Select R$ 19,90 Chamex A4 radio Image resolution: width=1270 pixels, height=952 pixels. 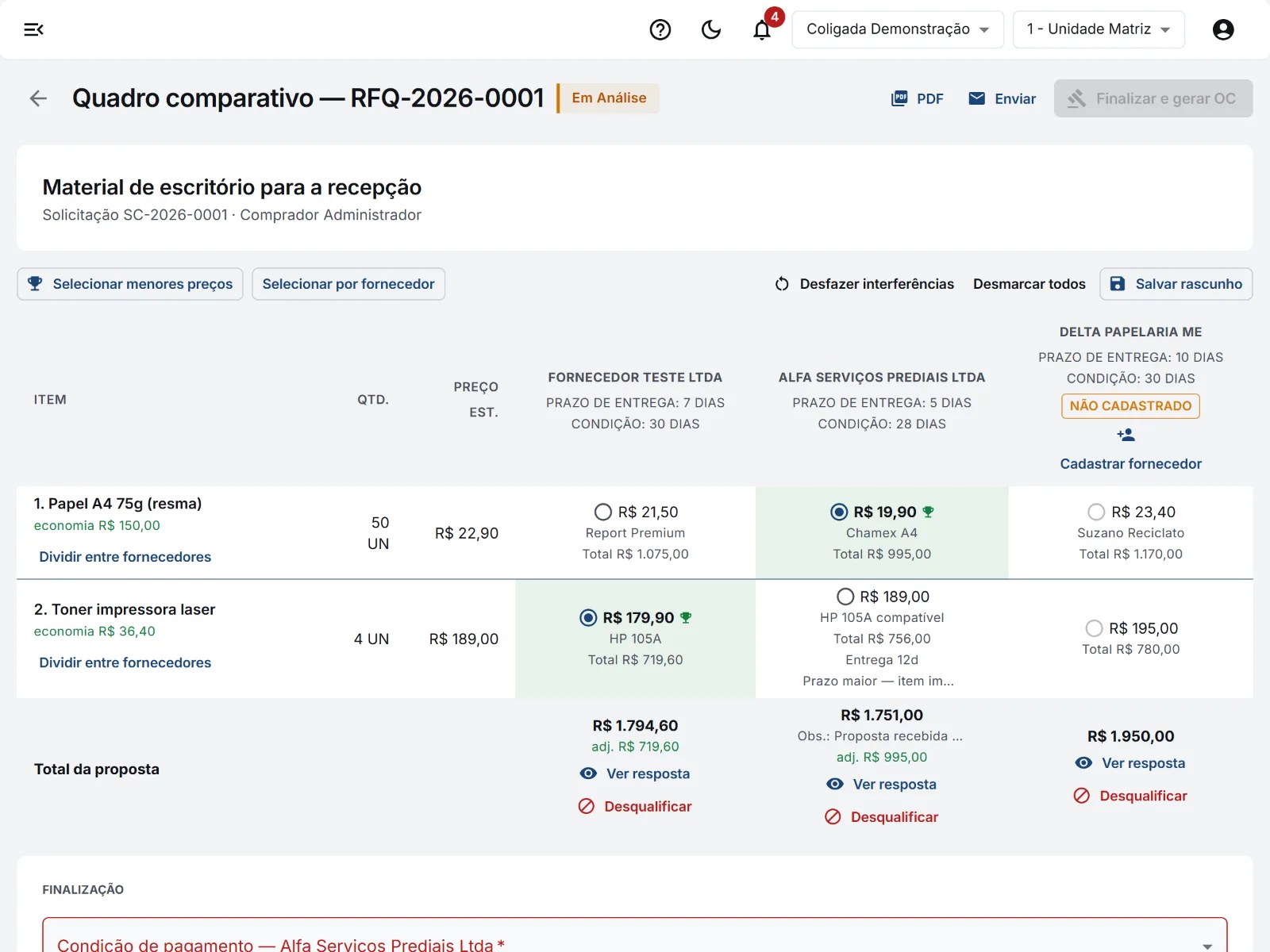click(x=839, y=512)
